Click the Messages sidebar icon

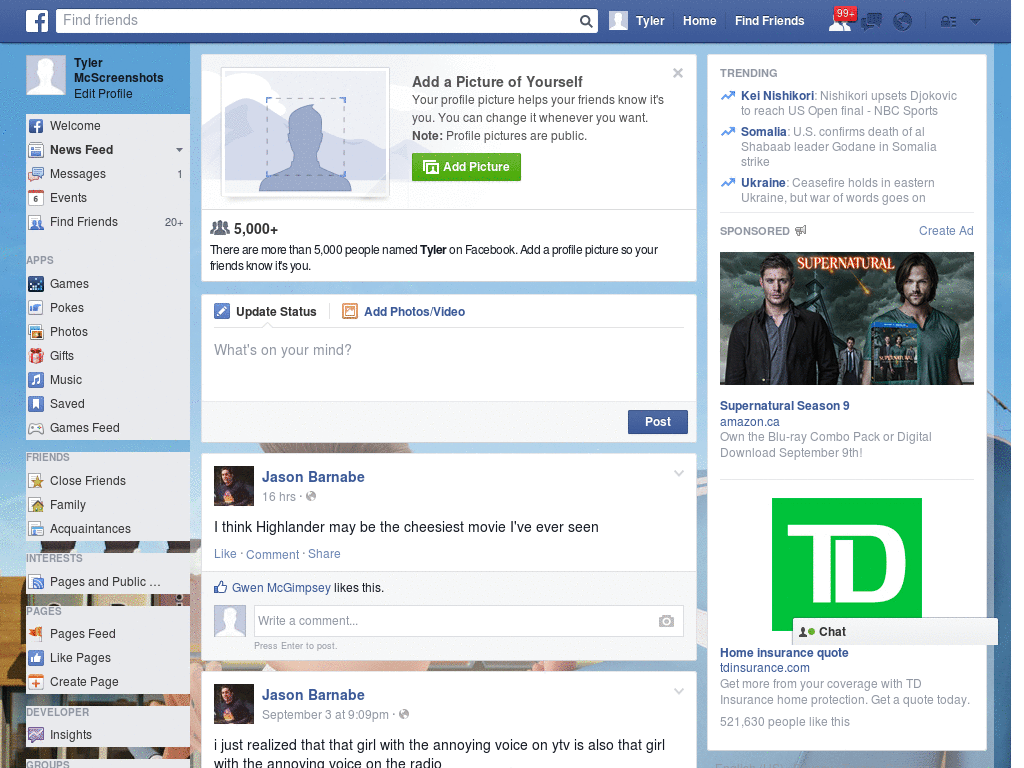(x=36, y=174)
